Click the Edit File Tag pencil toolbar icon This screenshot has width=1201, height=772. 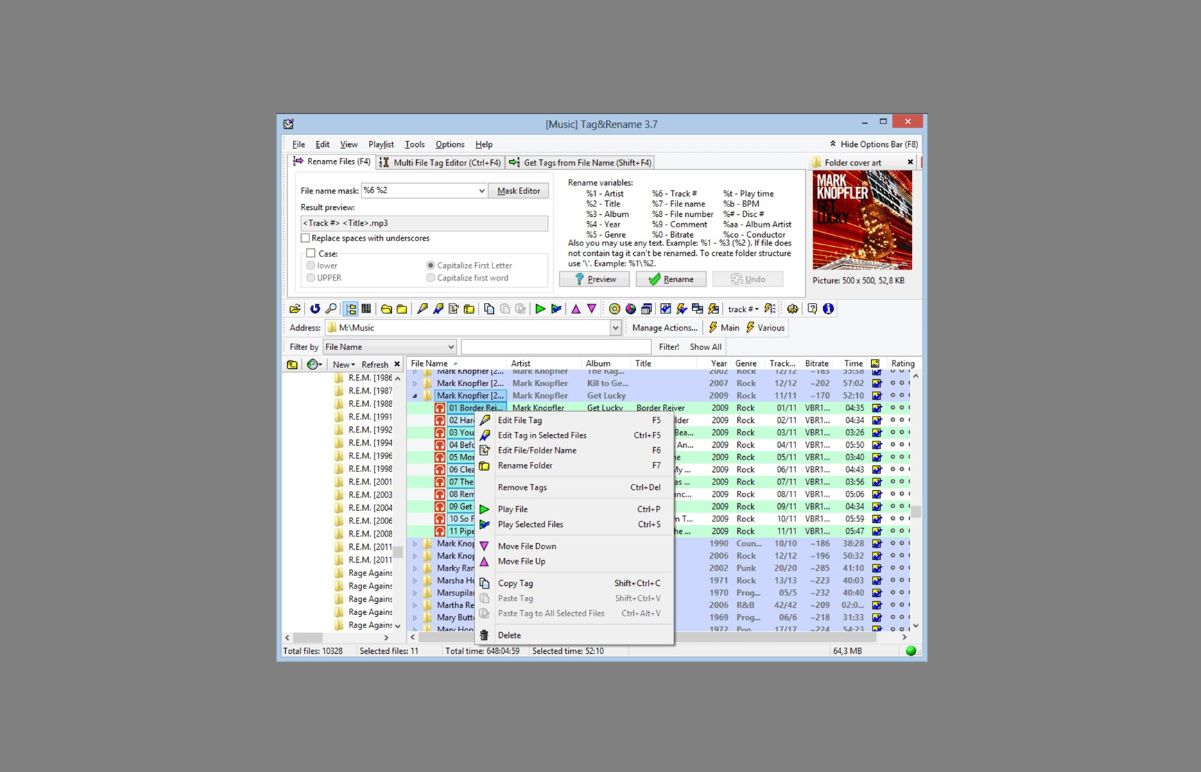pos(422,309)
